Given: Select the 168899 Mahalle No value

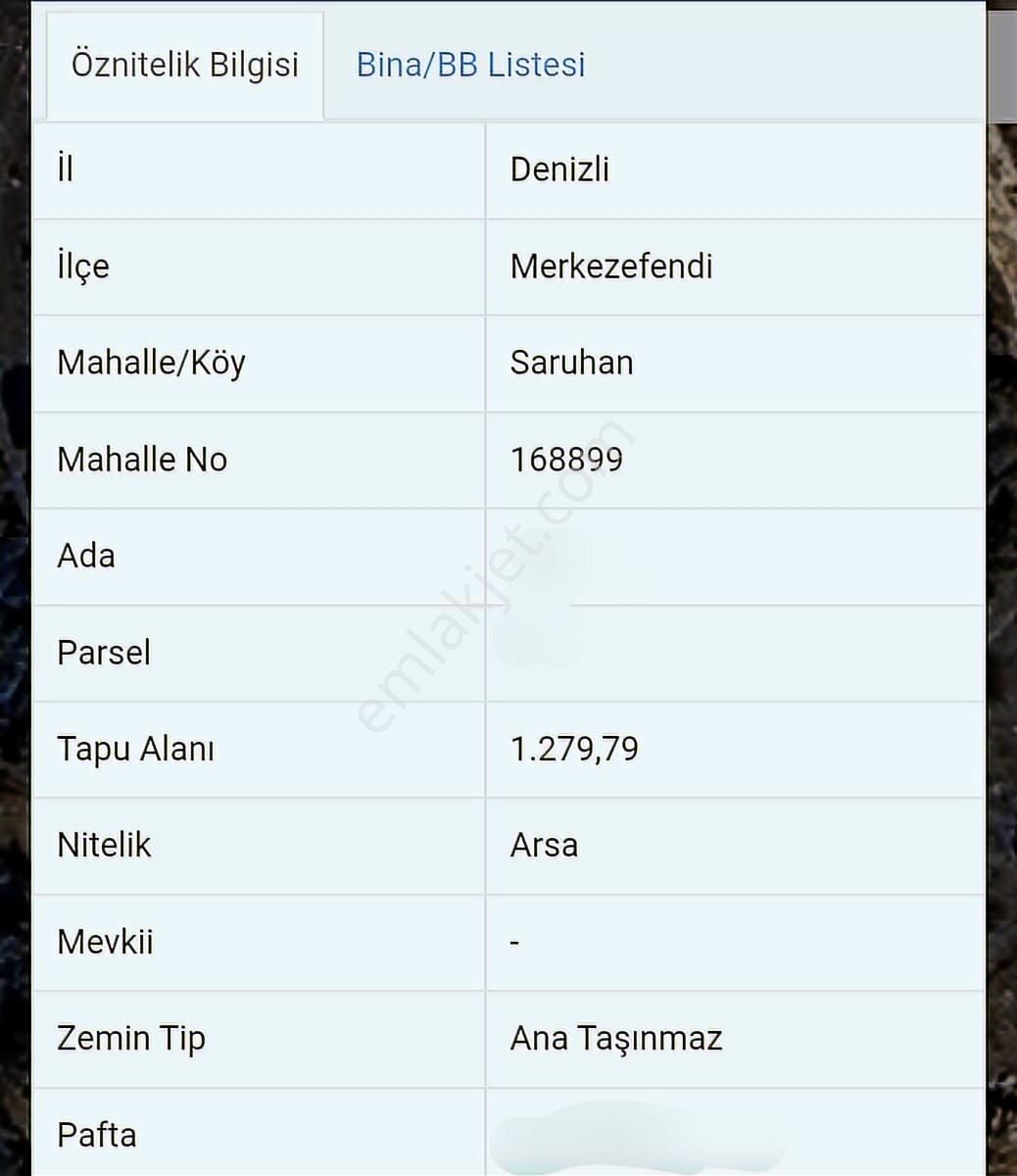Looking at the screenshot, I should click(x=566, y=460).
